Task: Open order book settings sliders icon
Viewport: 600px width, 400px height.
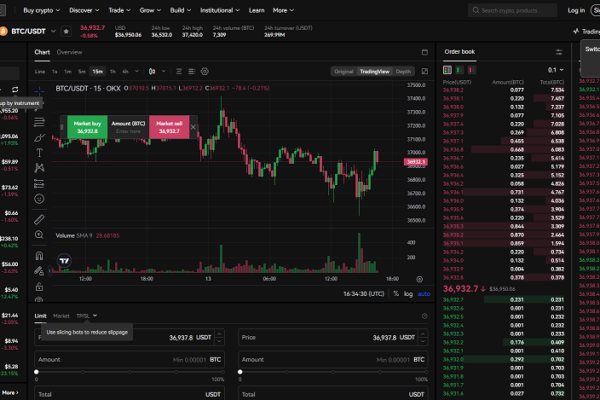Action: click(x=559, y=52)
